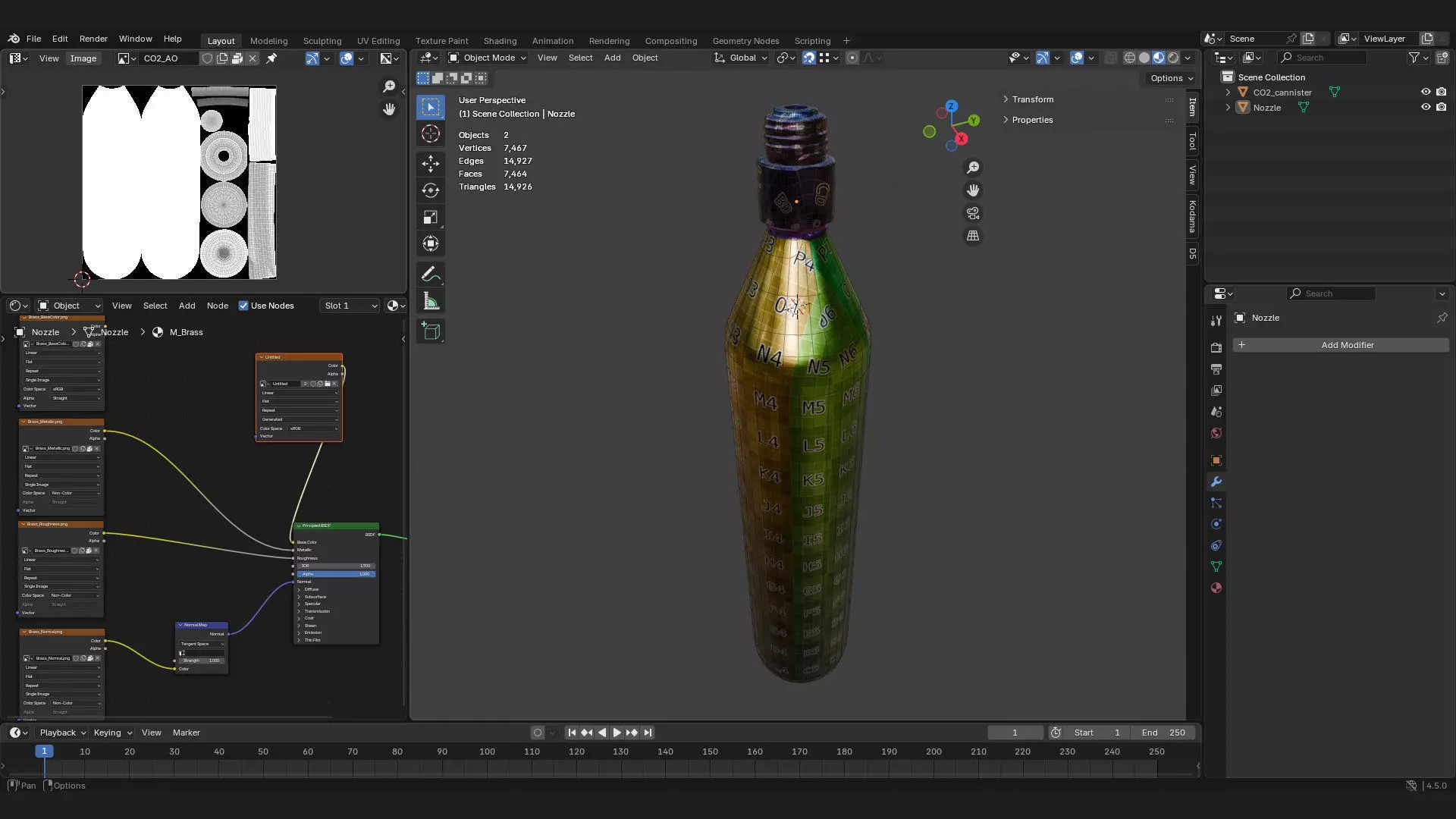Viewport: 1456px width, 819px height.
Task: Toggle Use Nodes checkbox
Action: pos(243,306)
